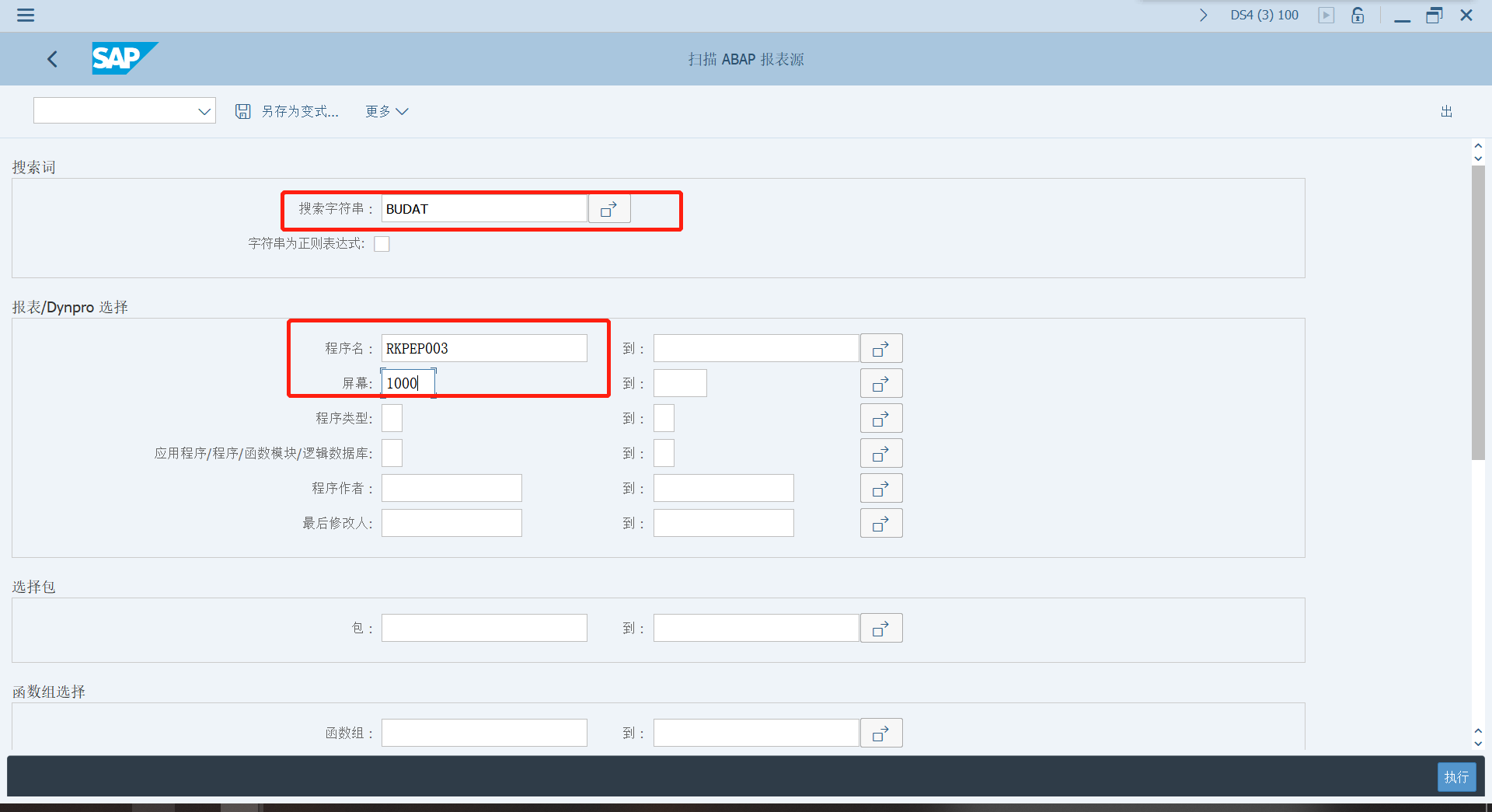This screenshot has height=812, width=1492.
Task: Open the variant dropdown list
Action: click(x=203, y=110)
